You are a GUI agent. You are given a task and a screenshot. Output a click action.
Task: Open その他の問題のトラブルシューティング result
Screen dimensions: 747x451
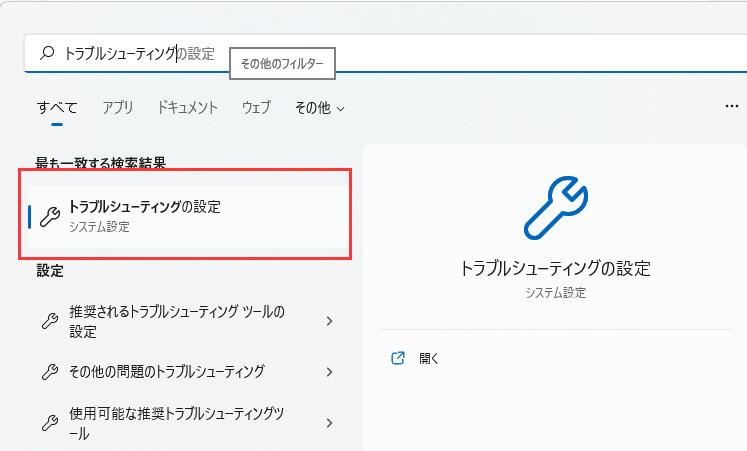pyautogui.click(x=167, y=372)
